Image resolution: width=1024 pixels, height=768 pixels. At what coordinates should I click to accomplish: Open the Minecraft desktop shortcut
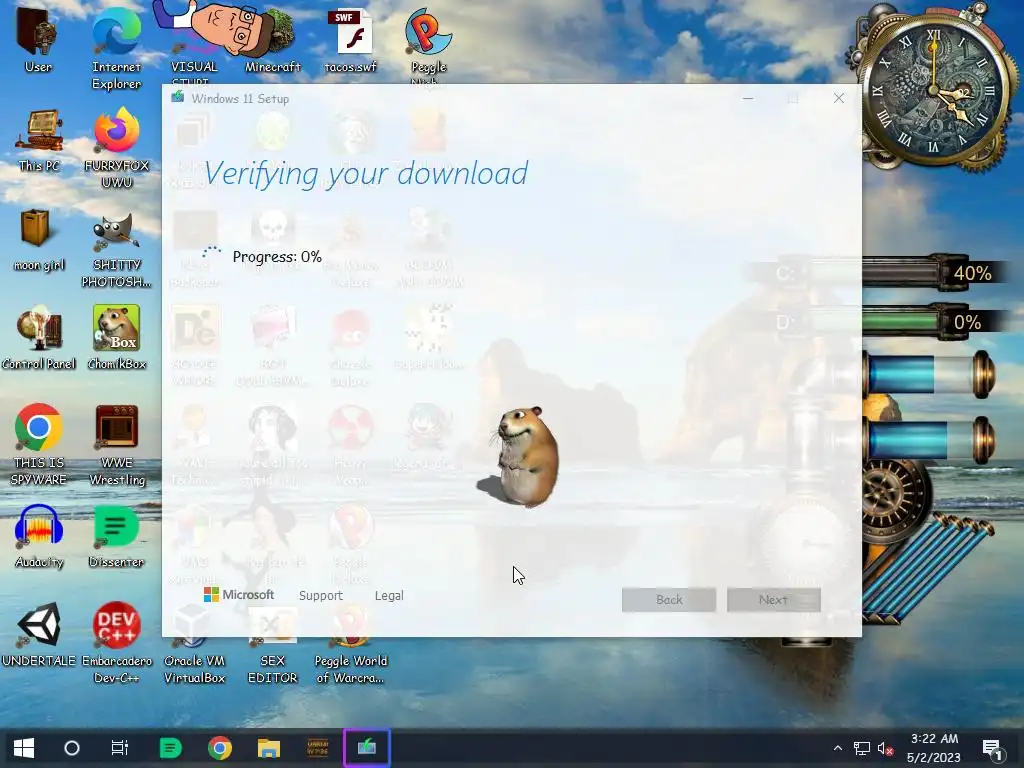(272, 39)
